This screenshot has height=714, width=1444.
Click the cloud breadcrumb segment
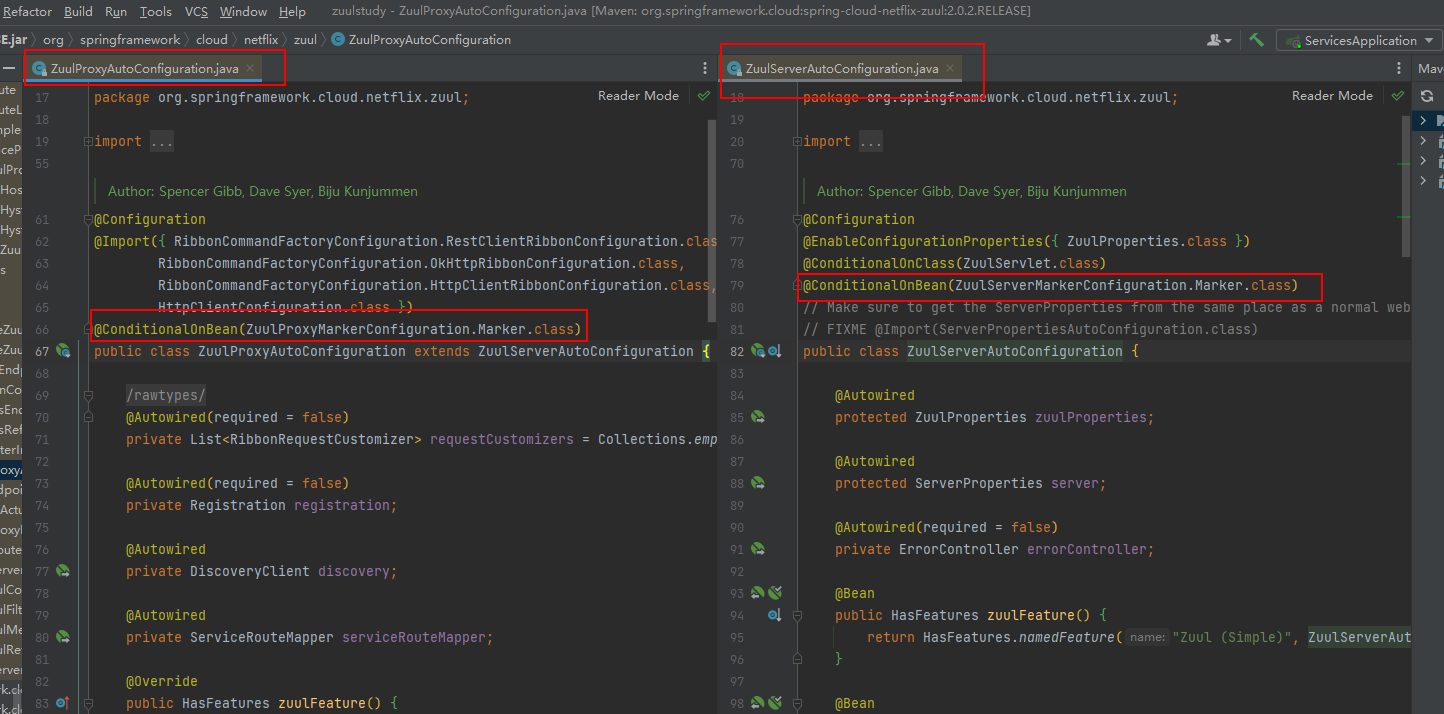point(212,40)
